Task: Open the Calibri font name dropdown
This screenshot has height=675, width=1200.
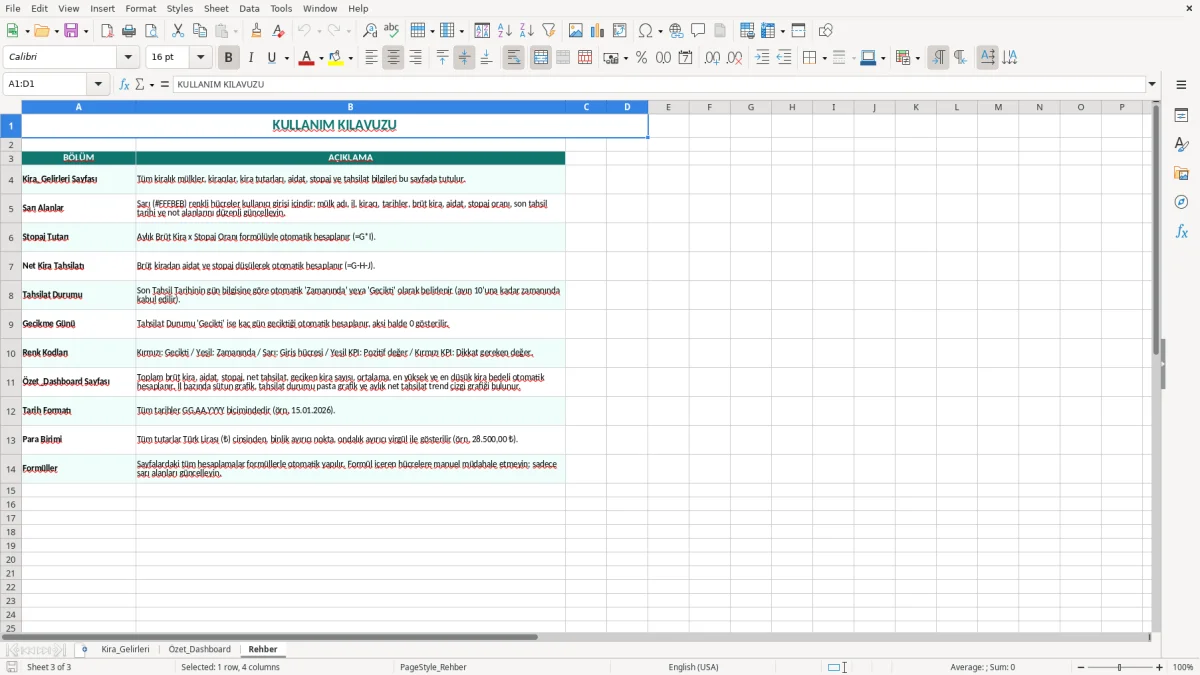Action: click(127, 58)
